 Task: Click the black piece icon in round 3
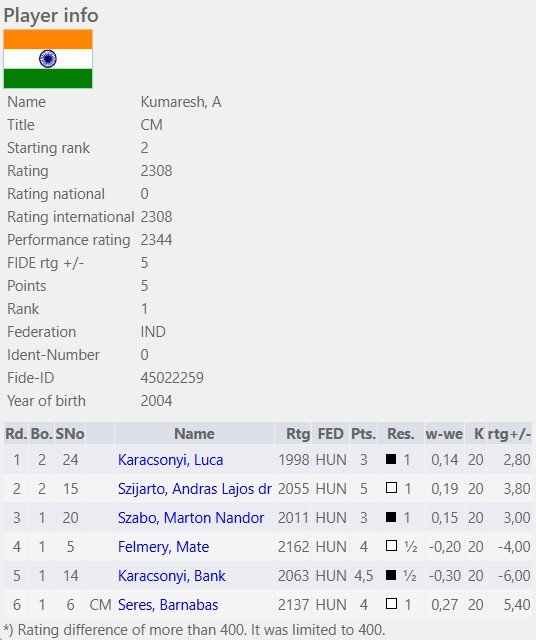tap(391, 517)
